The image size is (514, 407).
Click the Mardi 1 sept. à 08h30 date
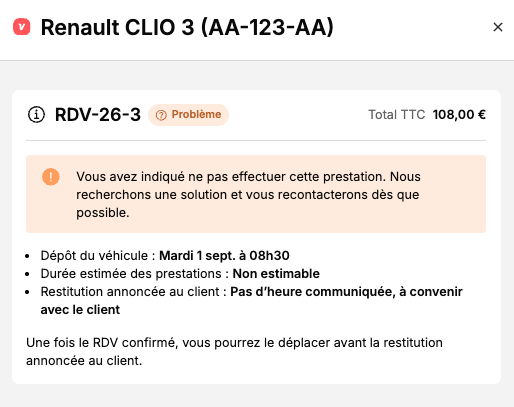click(224, 256)
